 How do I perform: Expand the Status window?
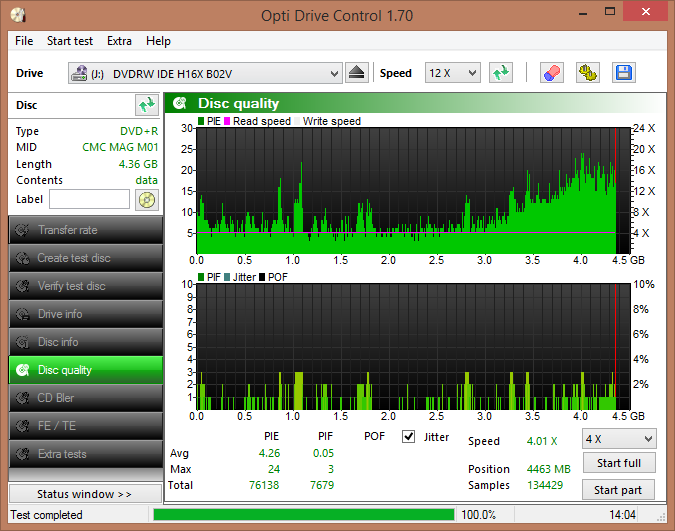tap(85, 494)
